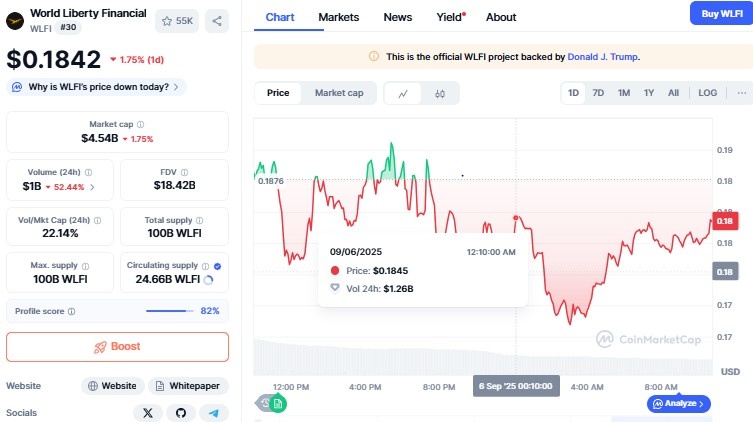The height and width of the screenshot is (422, 753).
Task: Click the 12:00 PM axis label
Action: coord(291,387)
